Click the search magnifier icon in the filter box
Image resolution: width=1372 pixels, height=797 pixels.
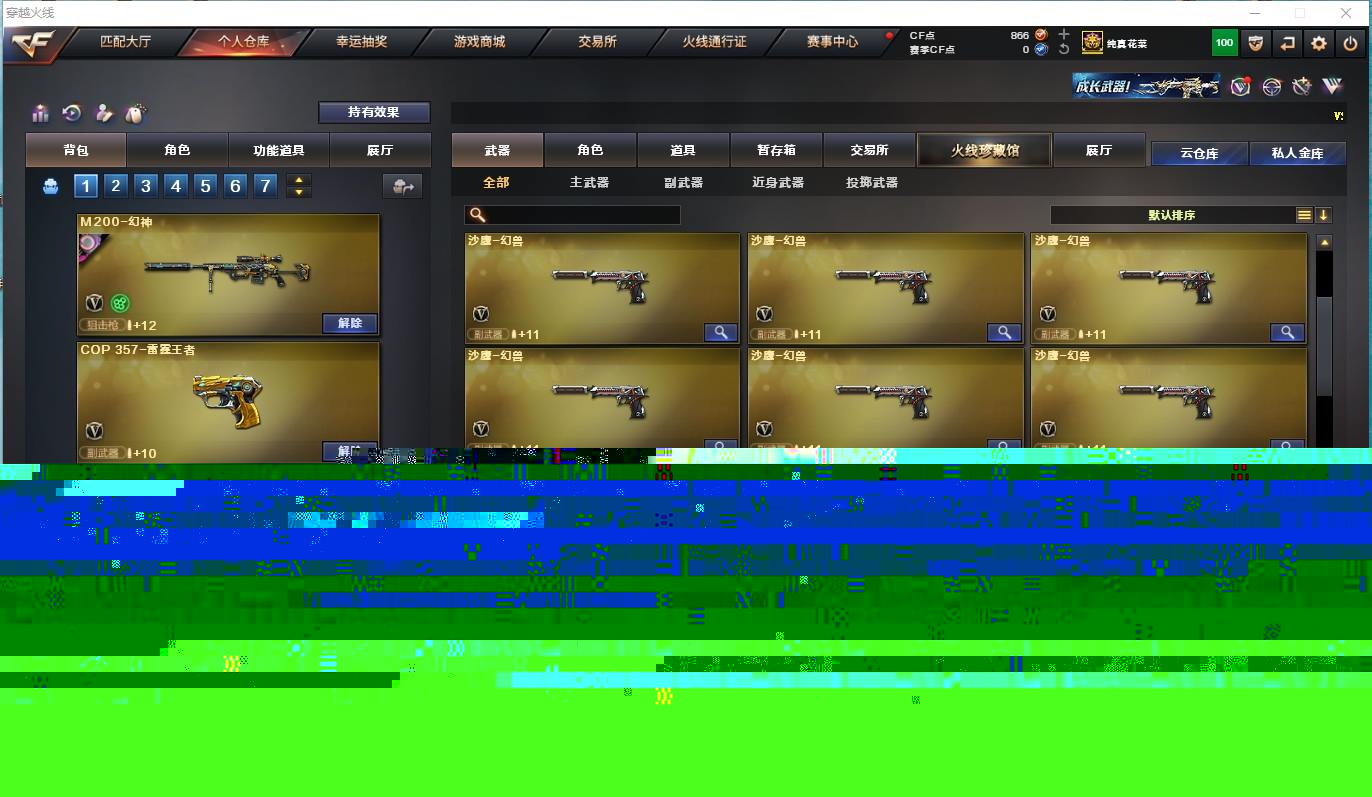(478, 215)
